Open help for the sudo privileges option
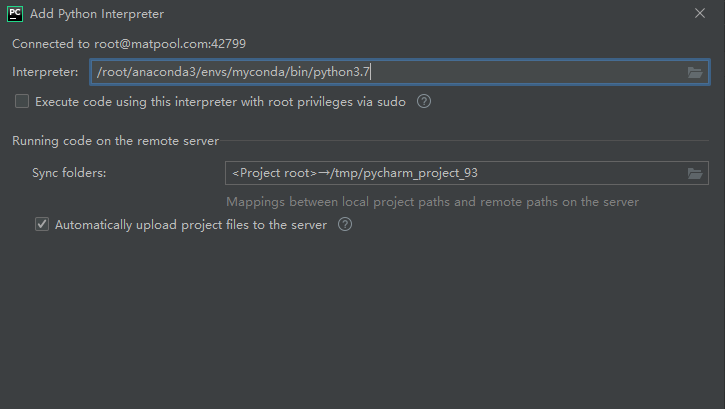 [x=424, y=101]
